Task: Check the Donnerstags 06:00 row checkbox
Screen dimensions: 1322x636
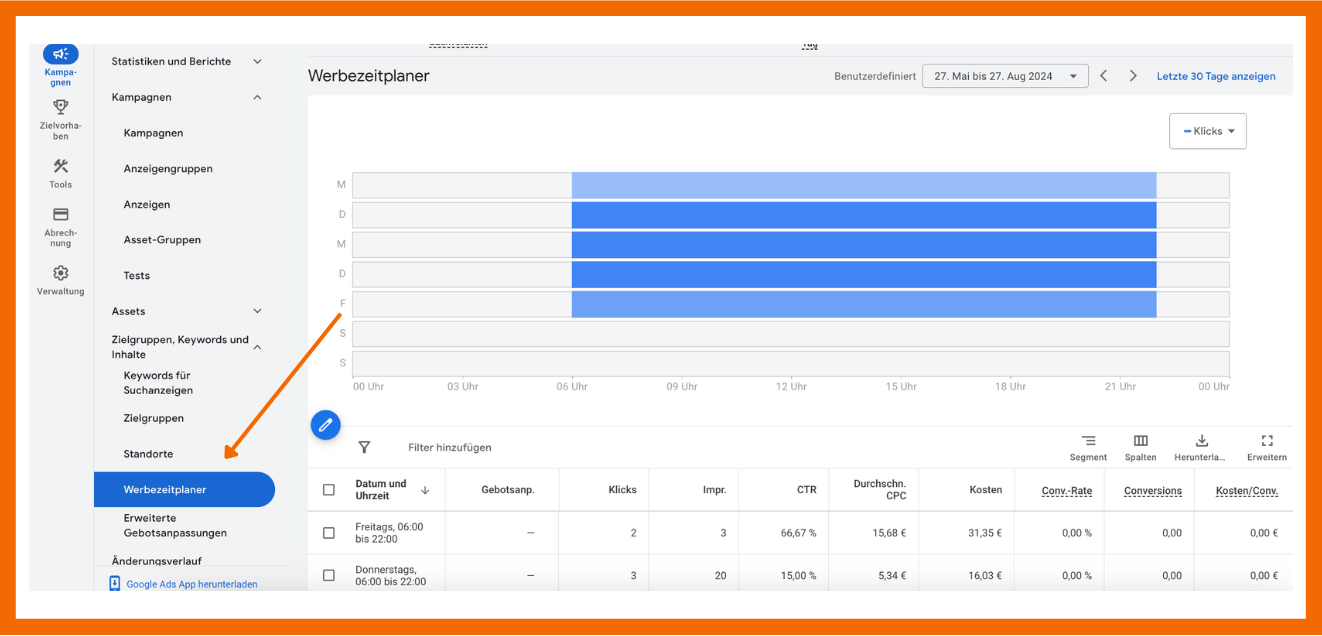Action: point(329,576)
